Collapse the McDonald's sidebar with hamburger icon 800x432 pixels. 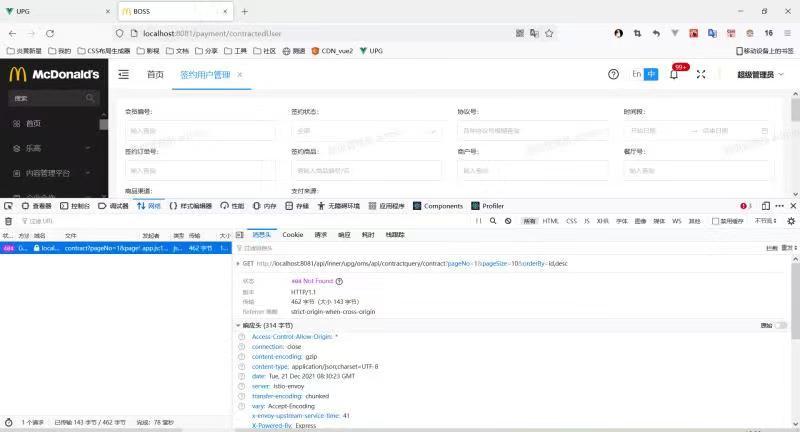pyautogui.click(x=123, y=75)
